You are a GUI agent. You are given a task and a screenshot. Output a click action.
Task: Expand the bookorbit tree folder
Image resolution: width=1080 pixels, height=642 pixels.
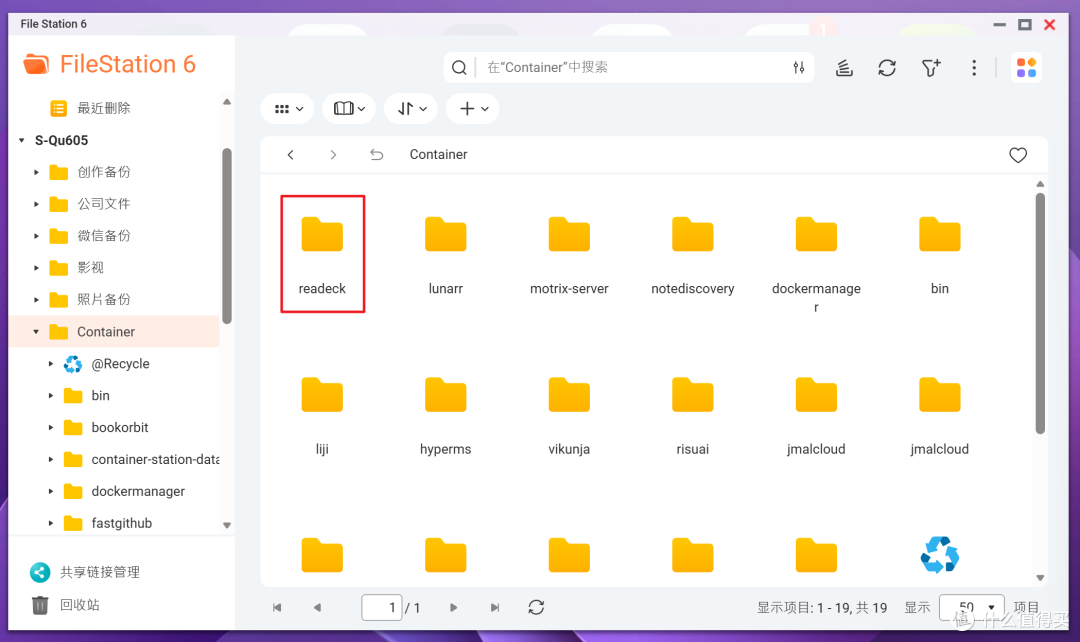(51, 428)
